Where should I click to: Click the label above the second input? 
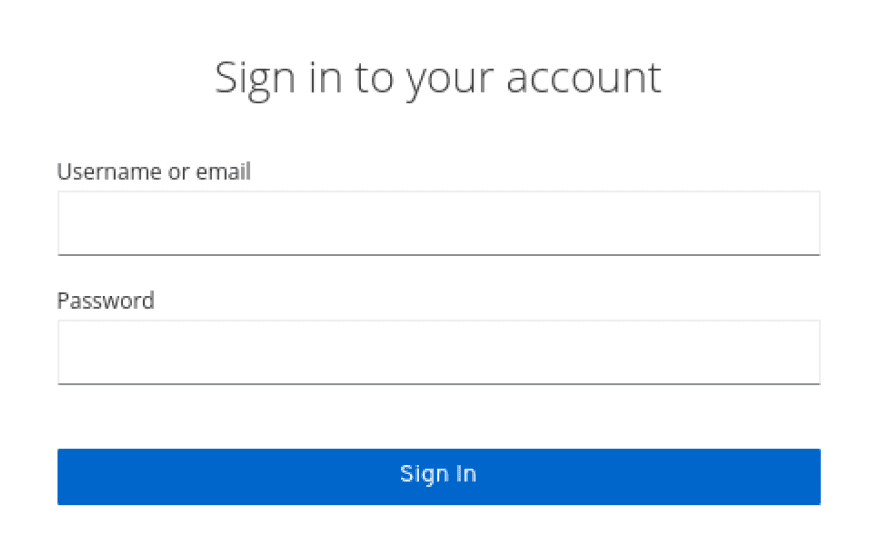pyautogui.click(x=106, y=301)
